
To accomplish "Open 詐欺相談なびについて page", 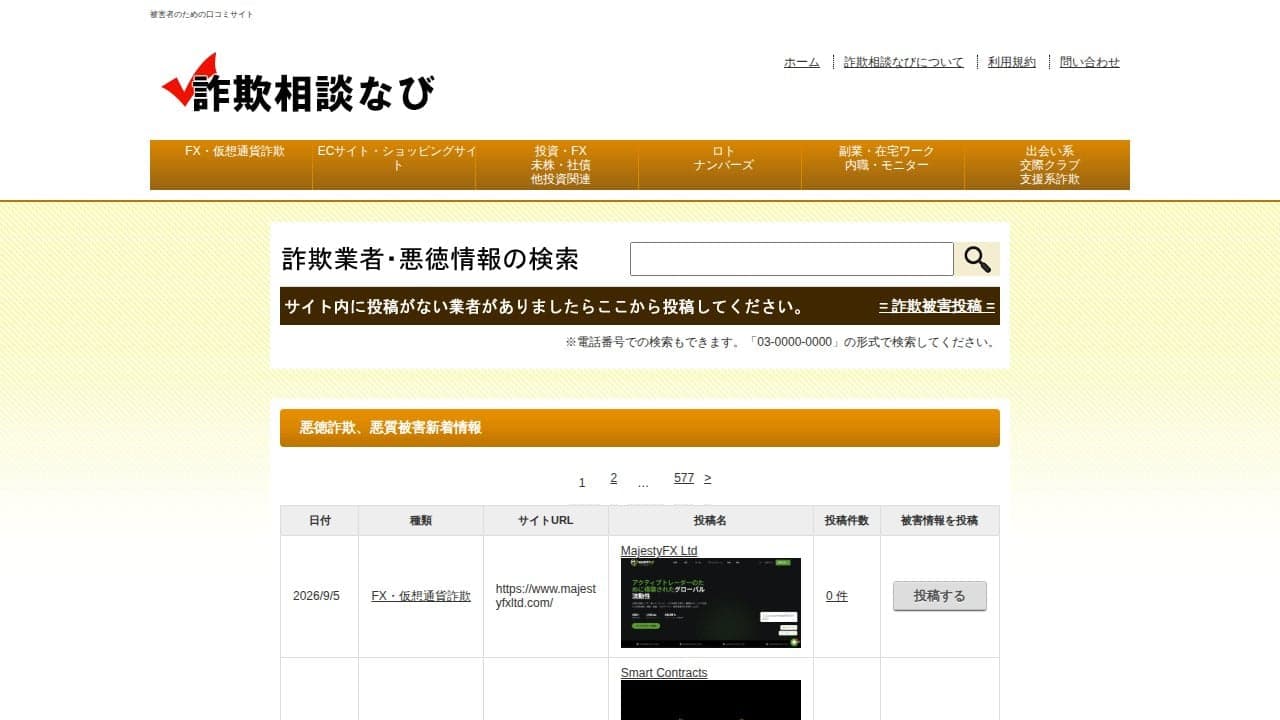I will click(x=904, y=62).
